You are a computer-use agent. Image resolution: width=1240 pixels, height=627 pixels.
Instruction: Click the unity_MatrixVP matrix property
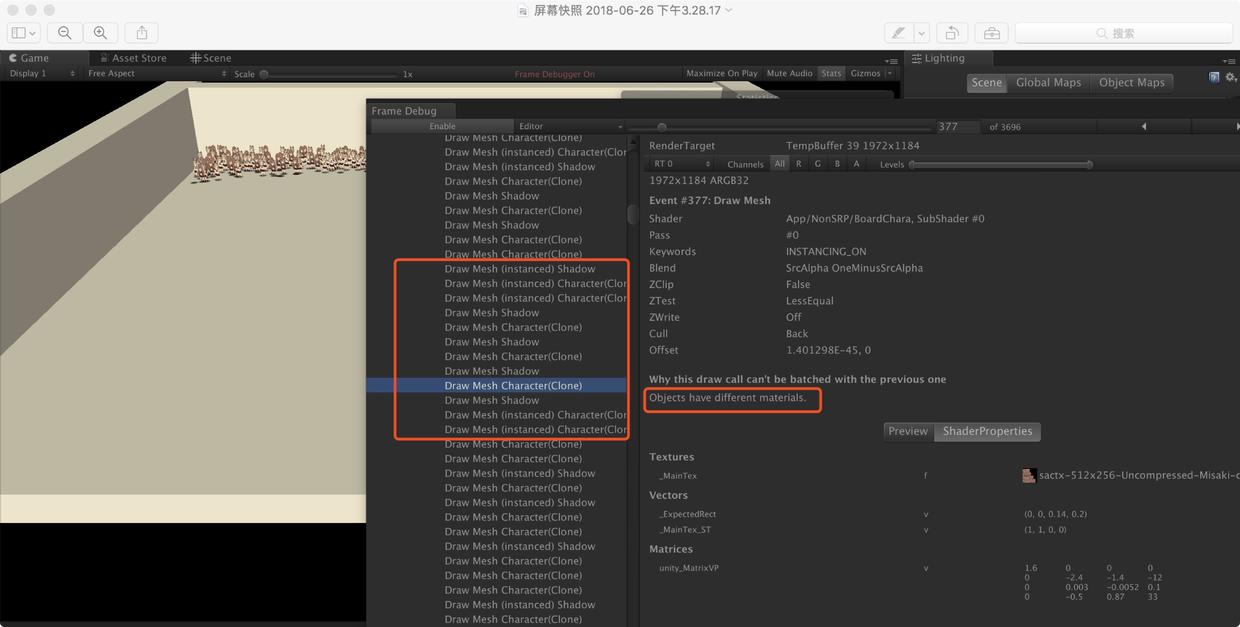coord(689,568)
